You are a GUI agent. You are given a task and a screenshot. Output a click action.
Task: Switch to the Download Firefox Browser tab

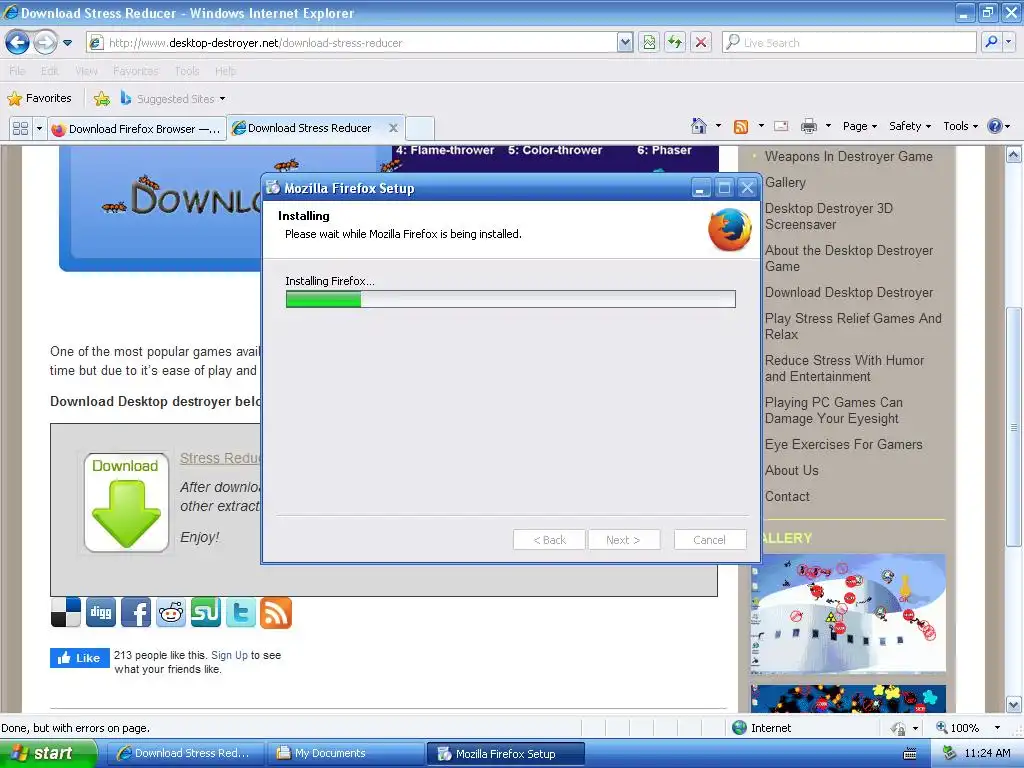pyautogui.click(x=137, y=129)
